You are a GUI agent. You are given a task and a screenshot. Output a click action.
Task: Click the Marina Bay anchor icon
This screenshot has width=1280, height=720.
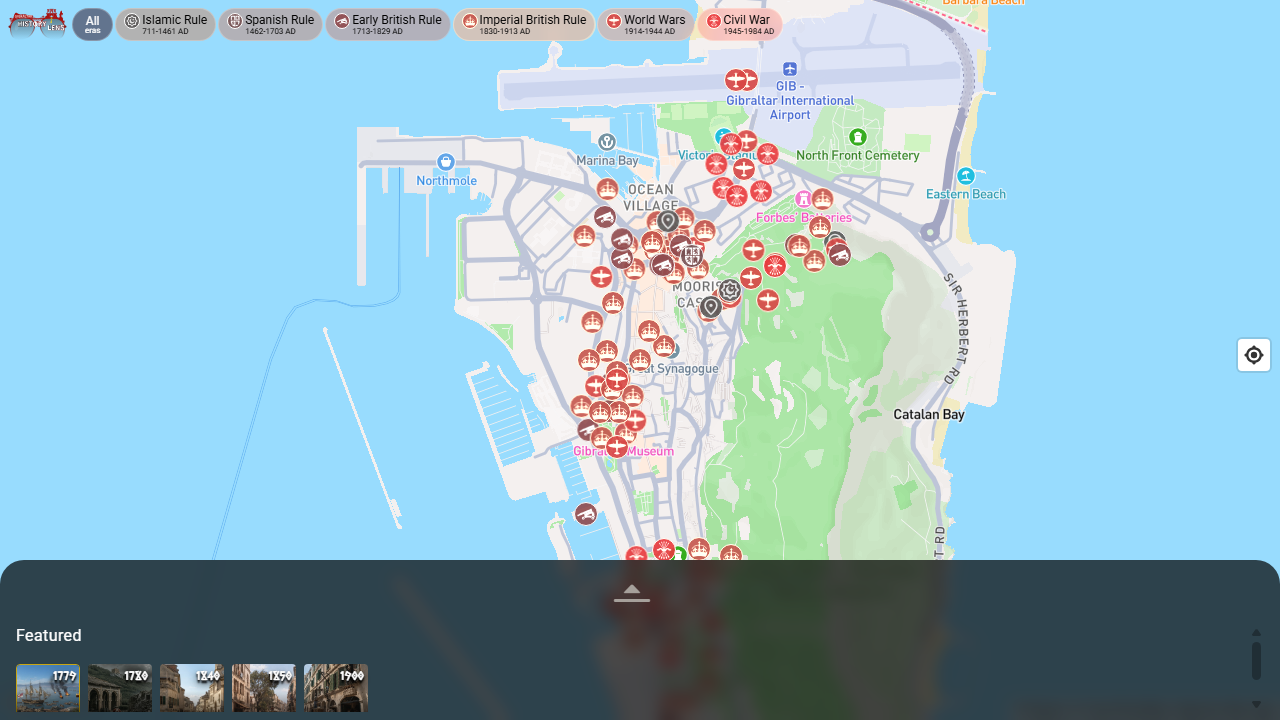tap(607, 142)
